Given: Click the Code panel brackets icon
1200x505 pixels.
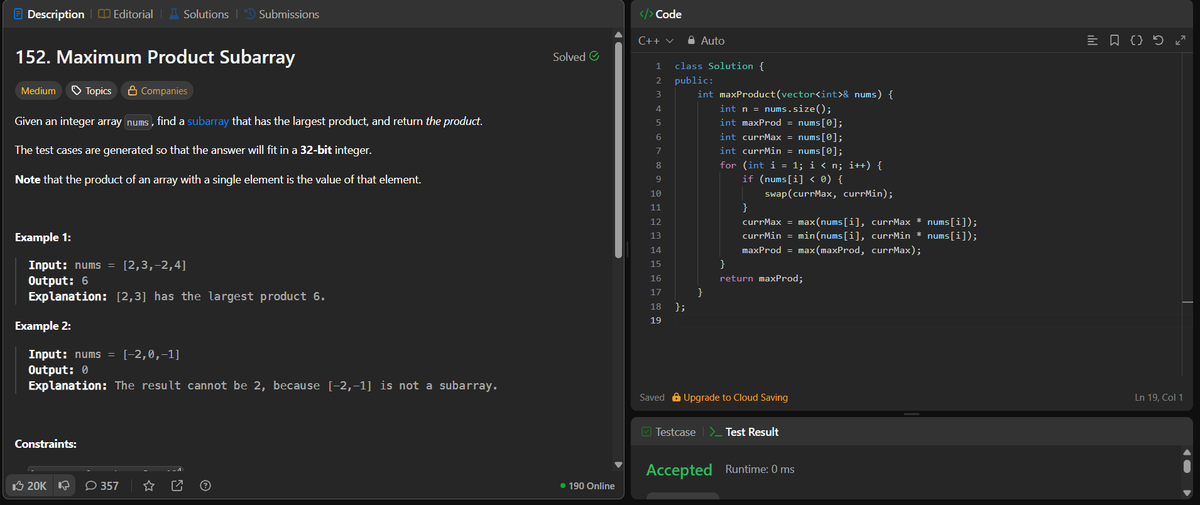Looking at the screenshot, I should (645, 14).
